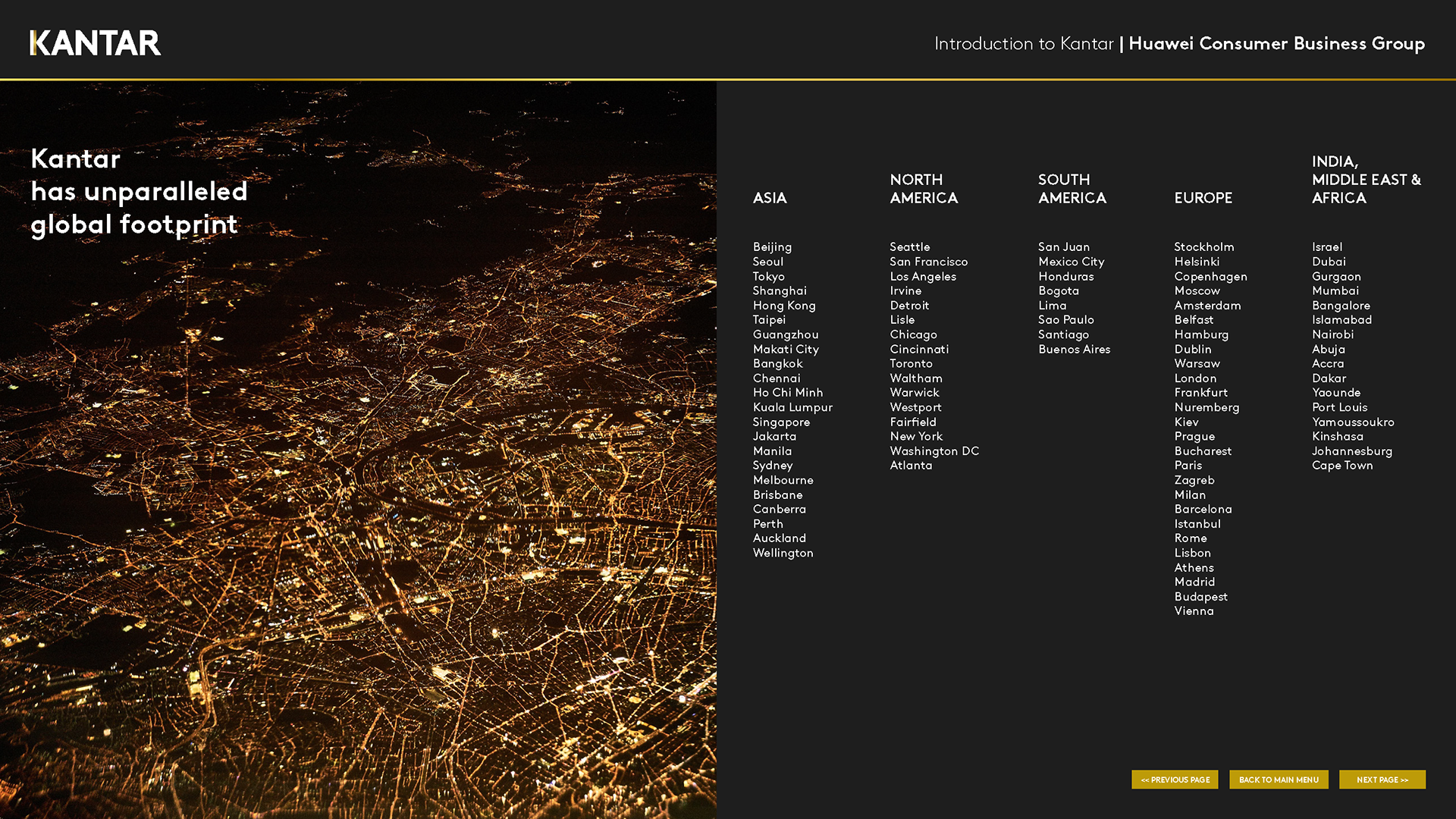The height and width of the screenshot is (819, 1456).
Task: Select 'San Juan' in South America list
Action: coord(1064,247)
